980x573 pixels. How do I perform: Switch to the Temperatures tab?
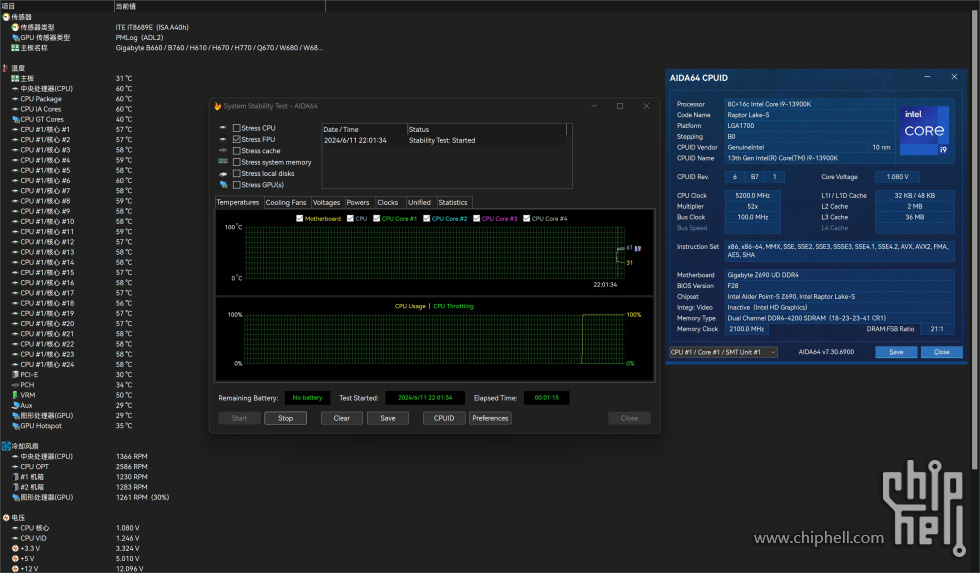click(x=238, y=202)
